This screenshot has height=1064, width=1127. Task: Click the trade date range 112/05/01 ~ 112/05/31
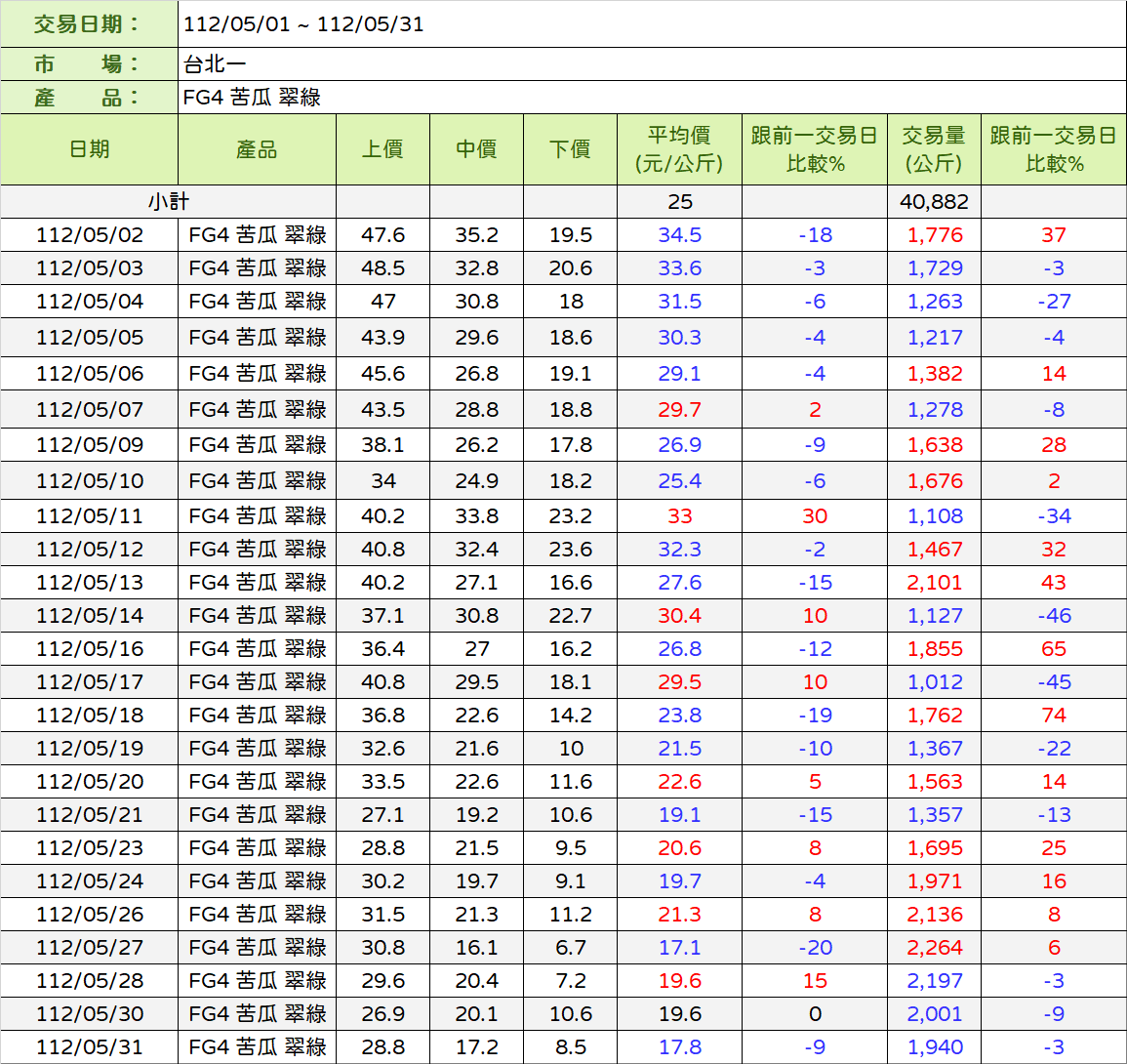click(303, 24)
